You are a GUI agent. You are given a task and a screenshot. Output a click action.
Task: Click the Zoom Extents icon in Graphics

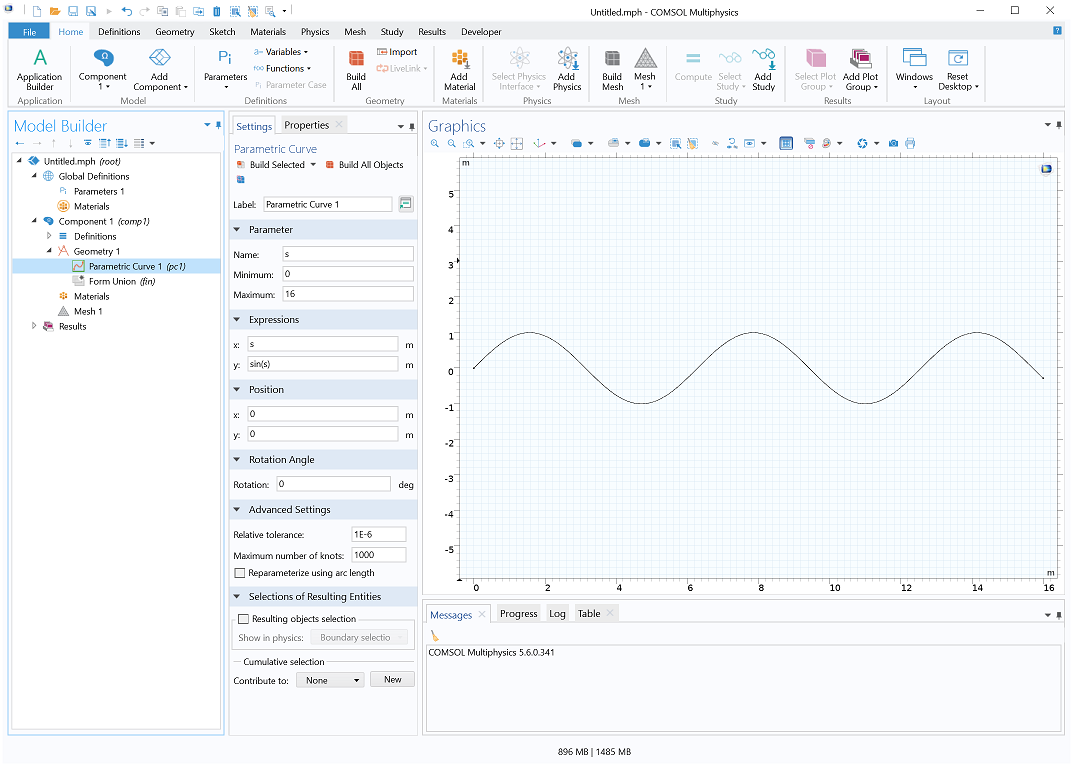click(500, 143)
